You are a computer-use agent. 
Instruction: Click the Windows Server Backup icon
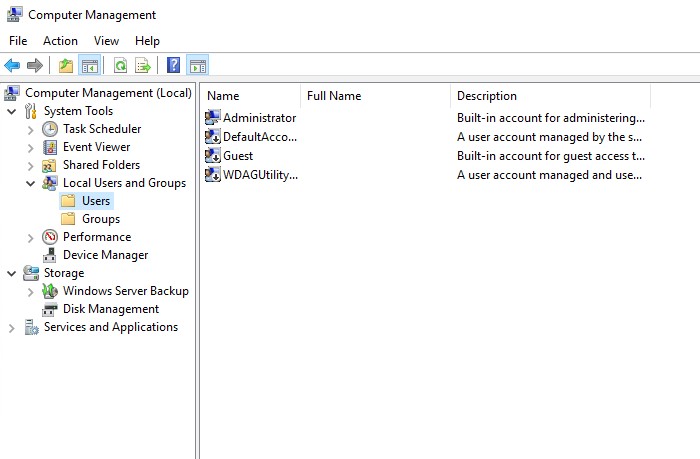coord(50,291)
